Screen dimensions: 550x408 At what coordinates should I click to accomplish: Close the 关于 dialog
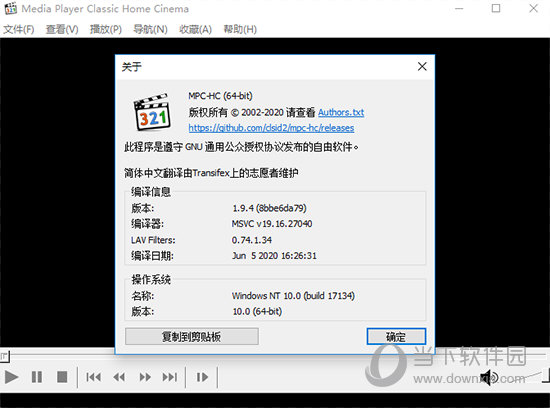coord(422,66)
